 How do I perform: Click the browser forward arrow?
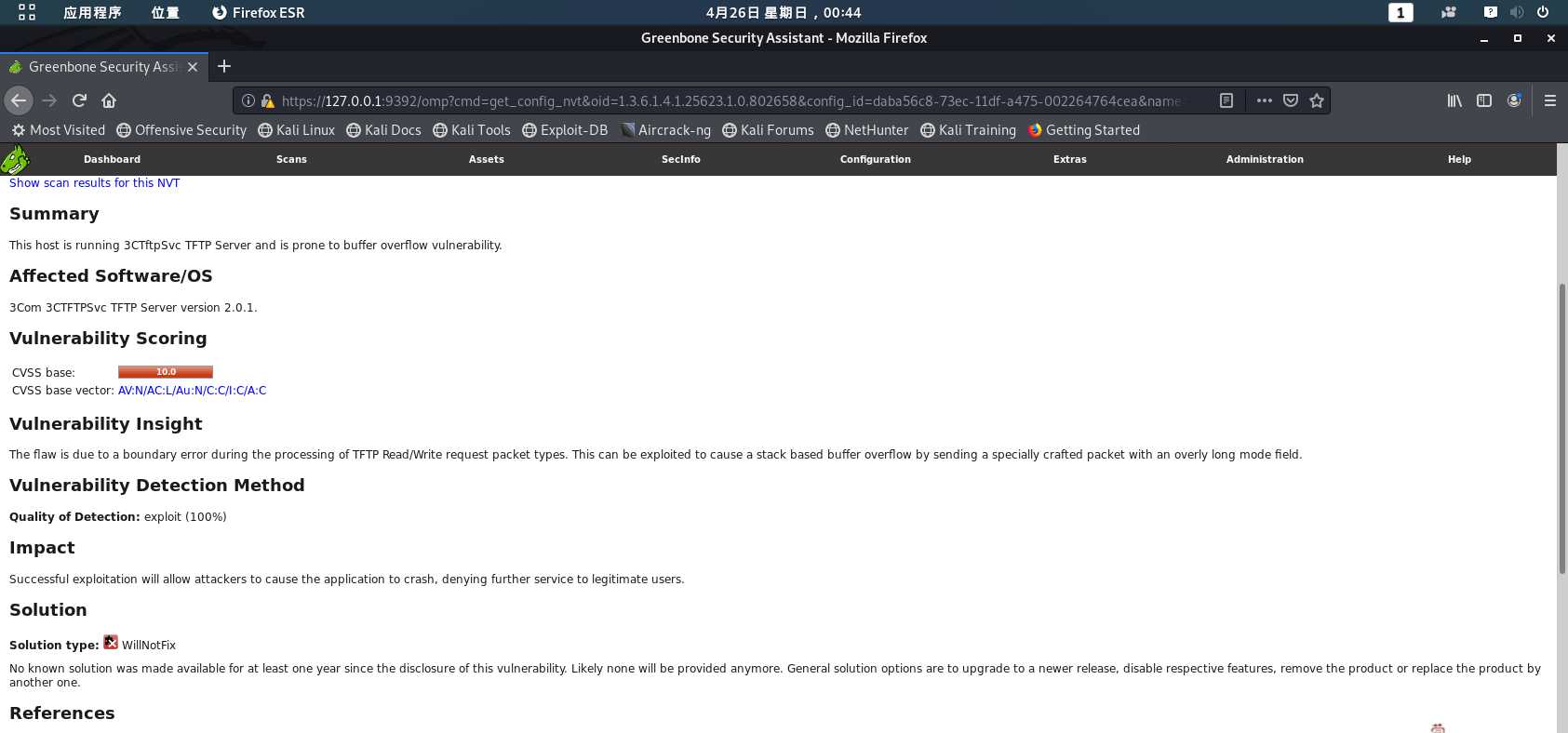(x=49, y=100)
